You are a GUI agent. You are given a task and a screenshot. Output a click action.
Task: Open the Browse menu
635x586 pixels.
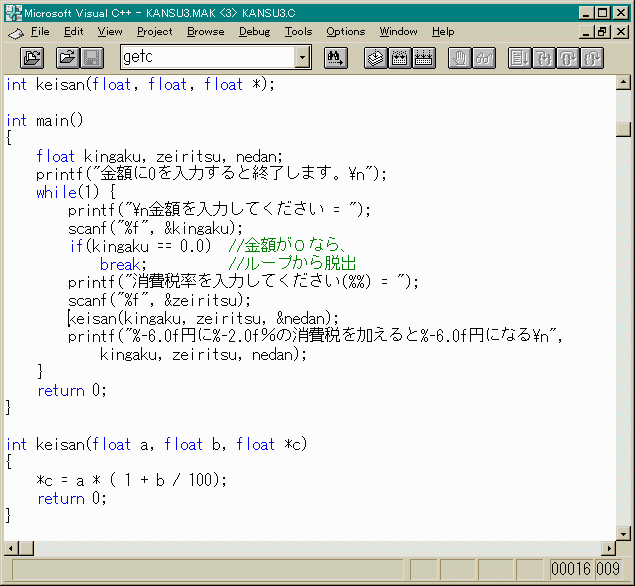coord(205,32)
